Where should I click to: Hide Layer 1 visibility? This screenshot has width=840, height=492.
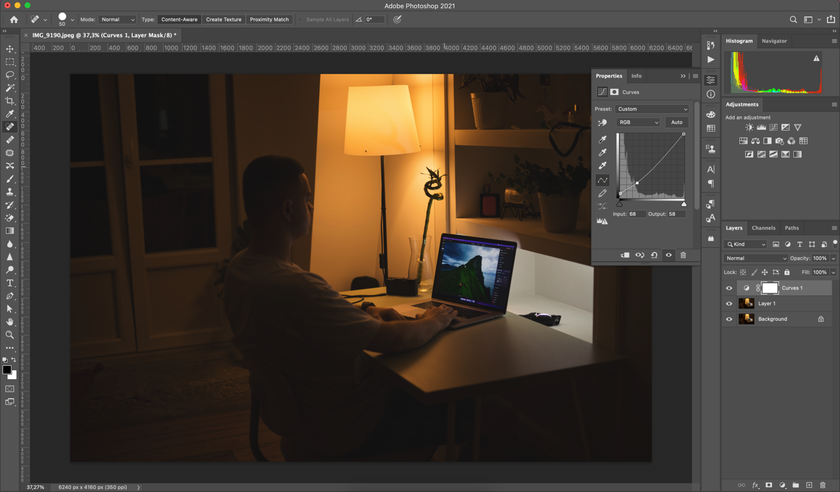[729, 303]
